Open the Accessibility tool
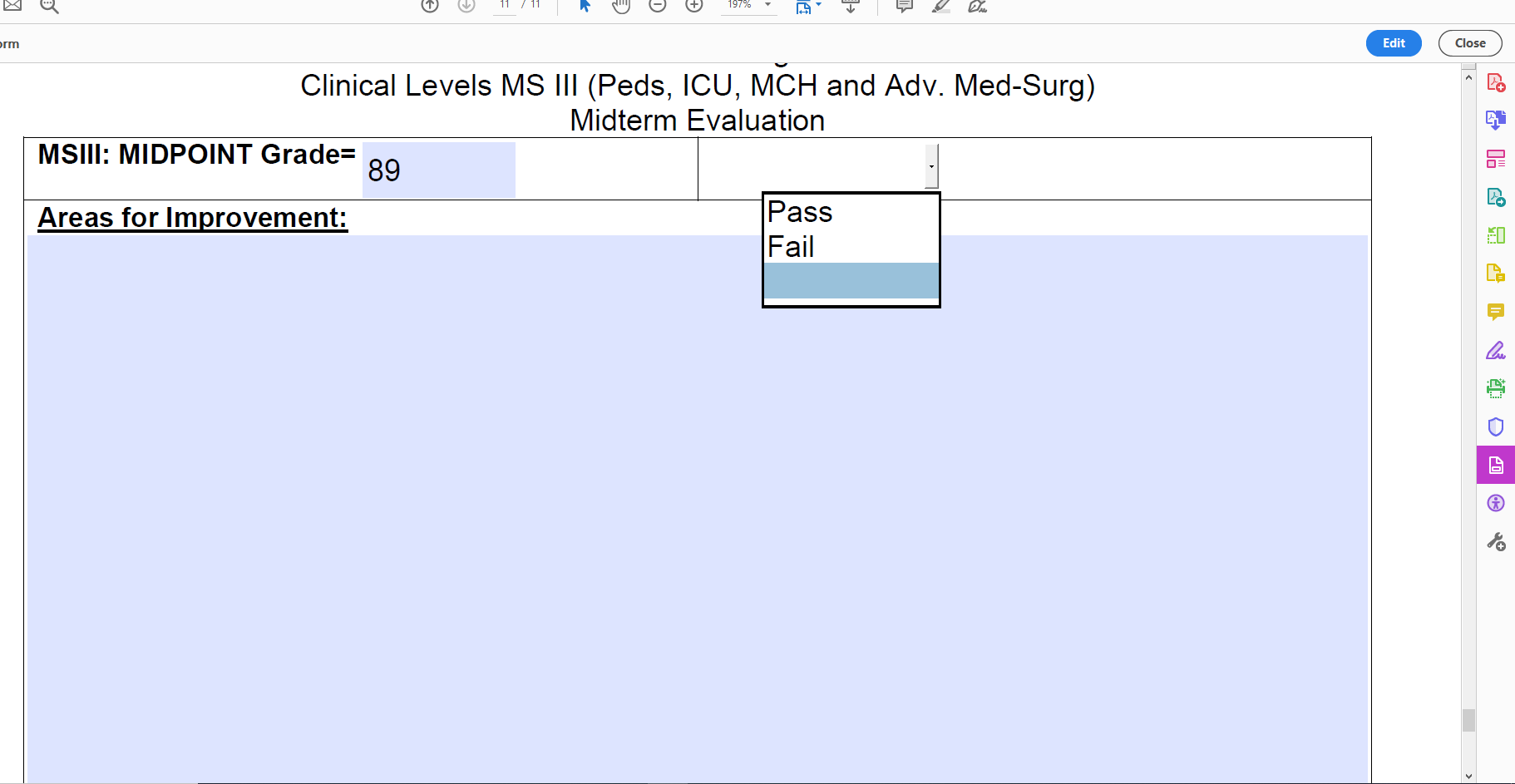1515x784 pixels. click(x=1497, y=502)
